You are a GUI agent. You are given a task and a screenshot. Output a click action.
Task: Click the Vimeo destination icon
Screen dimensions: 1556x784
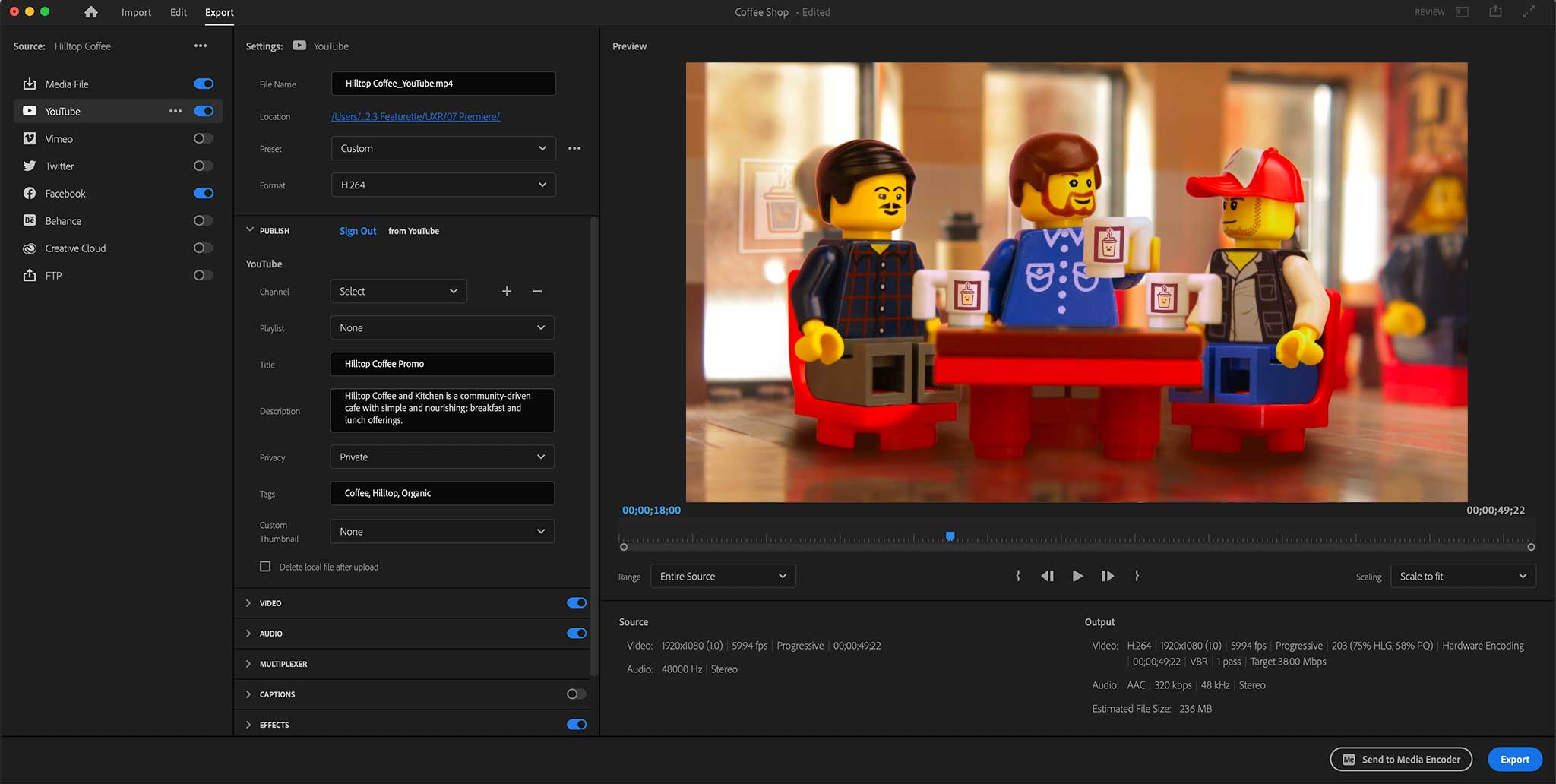[x=30, y=138]
